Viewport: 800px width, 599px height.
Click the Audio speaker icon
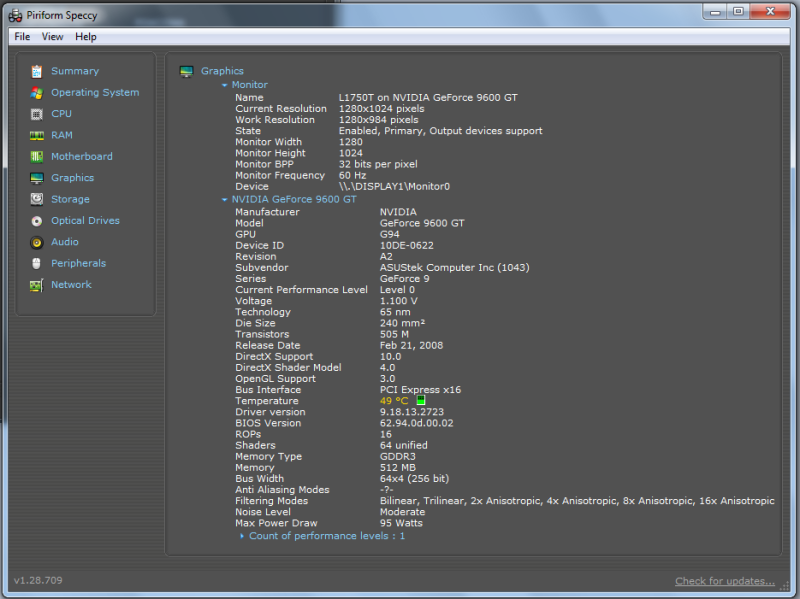click(36, 242)
